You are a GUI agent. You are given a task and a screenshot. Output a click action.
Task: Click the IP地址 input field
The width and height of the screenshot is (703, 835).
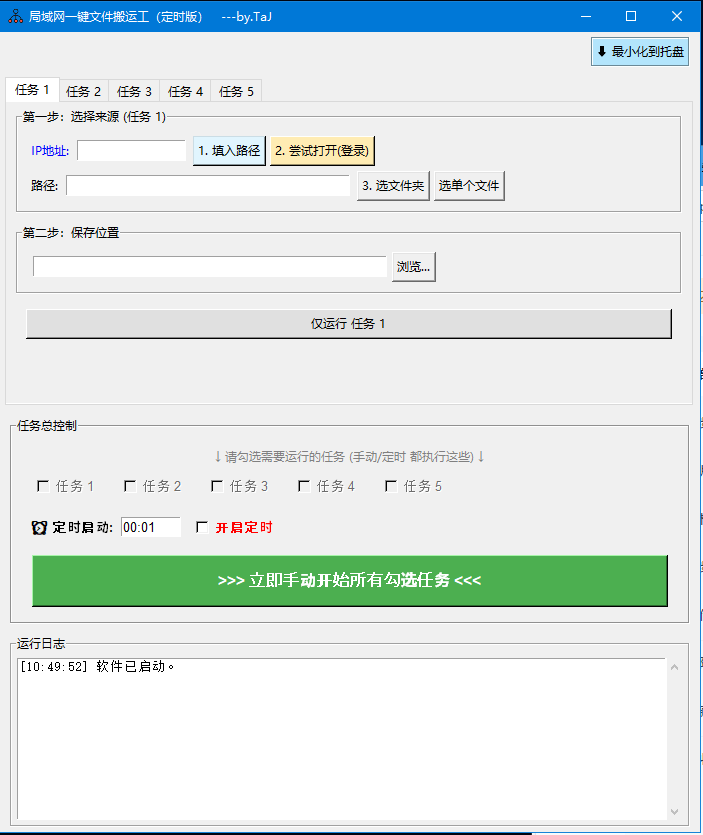point(131,151)
